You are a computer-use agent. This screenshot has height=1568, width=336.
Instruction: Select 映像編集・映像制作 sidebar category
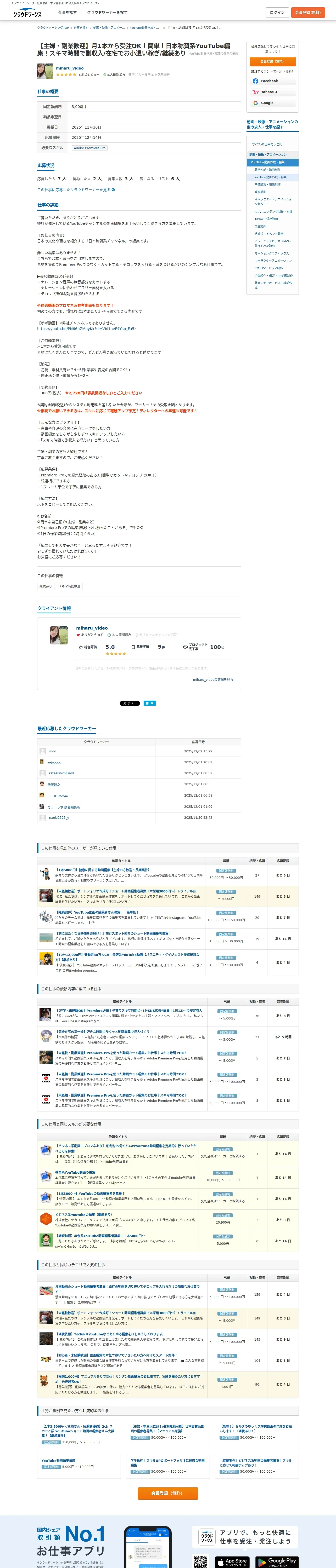pos(268,185)
